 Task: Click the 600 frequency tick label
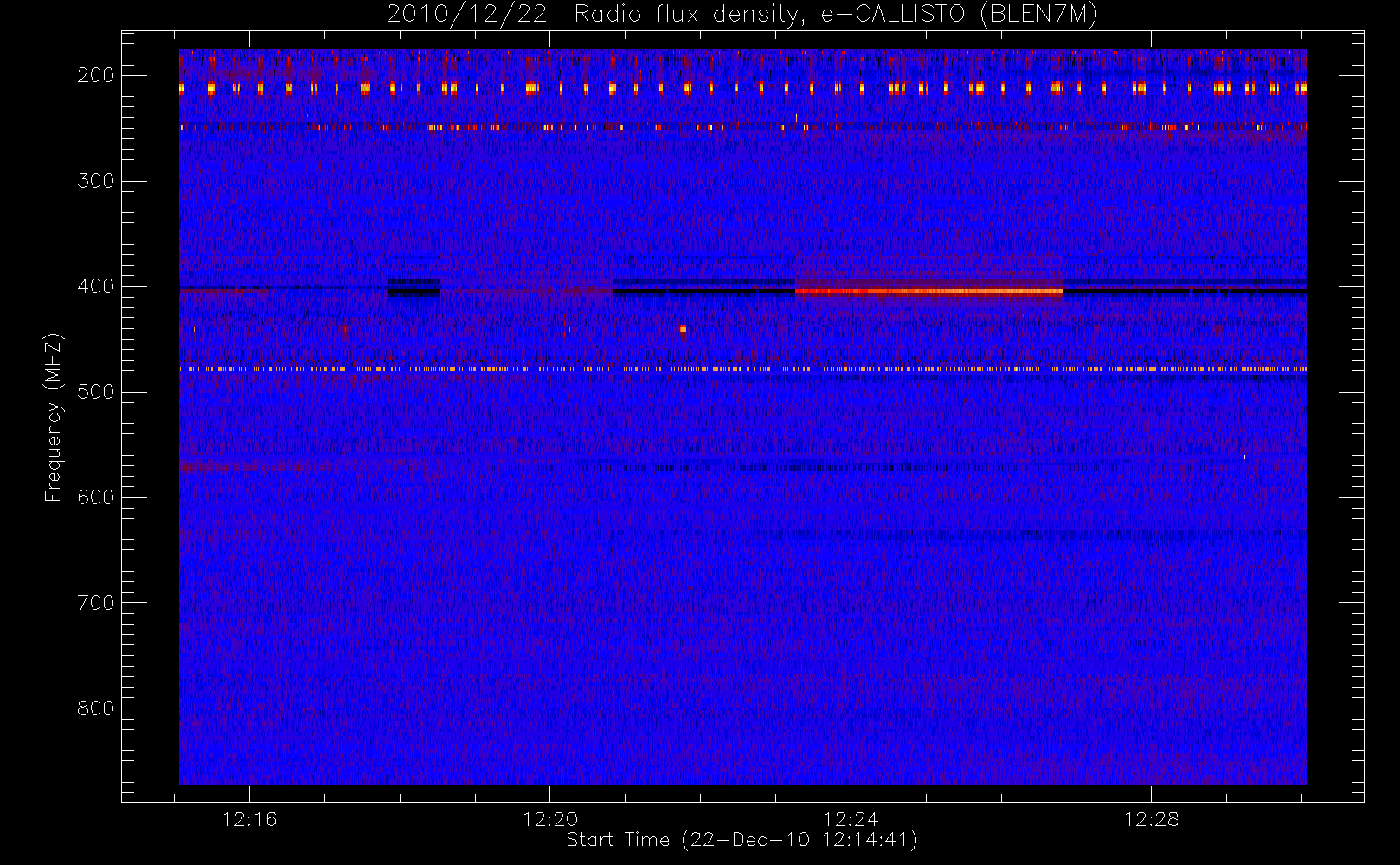coord(95,497)
